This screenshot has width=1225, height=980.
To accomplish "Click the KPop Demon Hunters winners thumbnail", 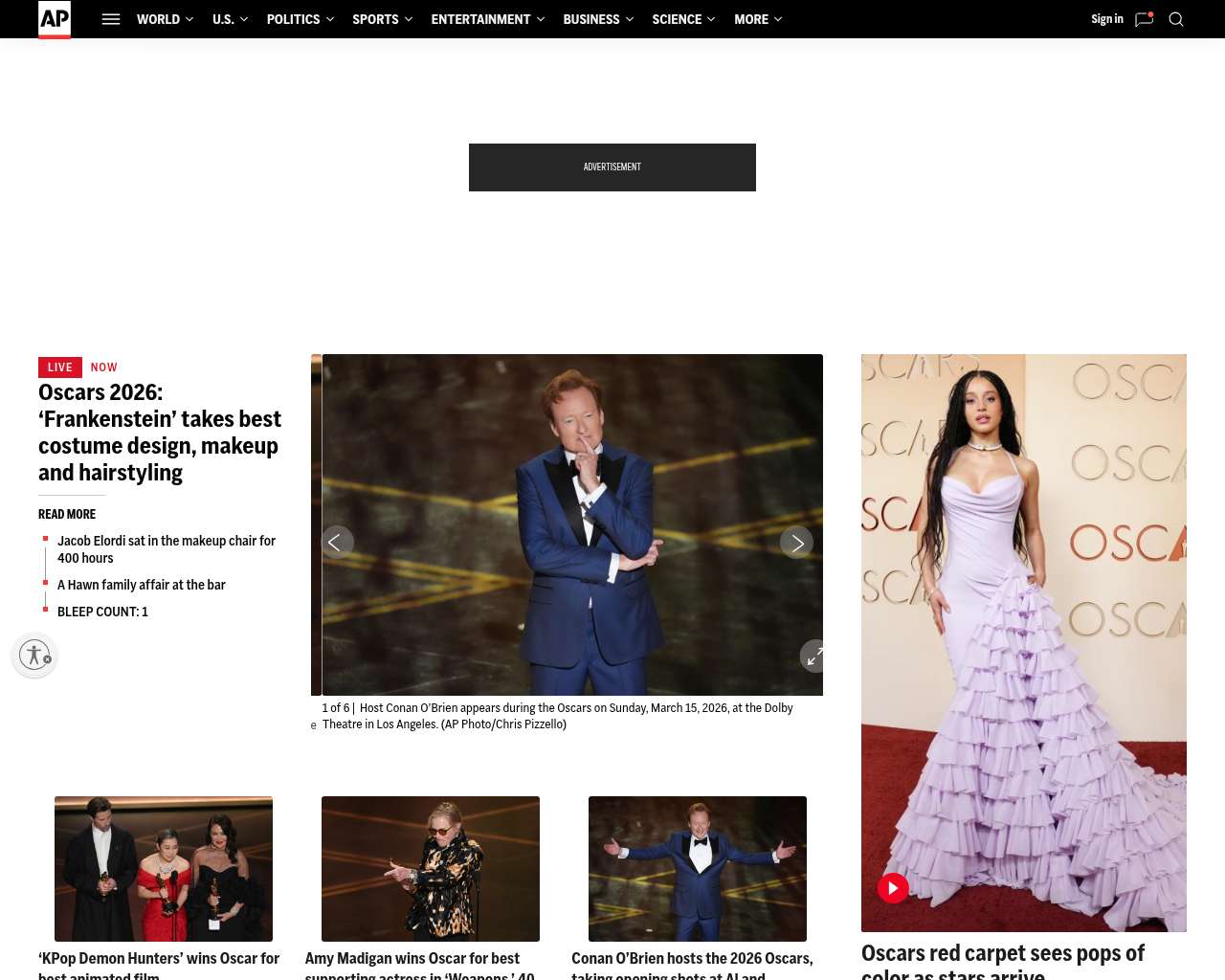I will [x=164, y=869].
